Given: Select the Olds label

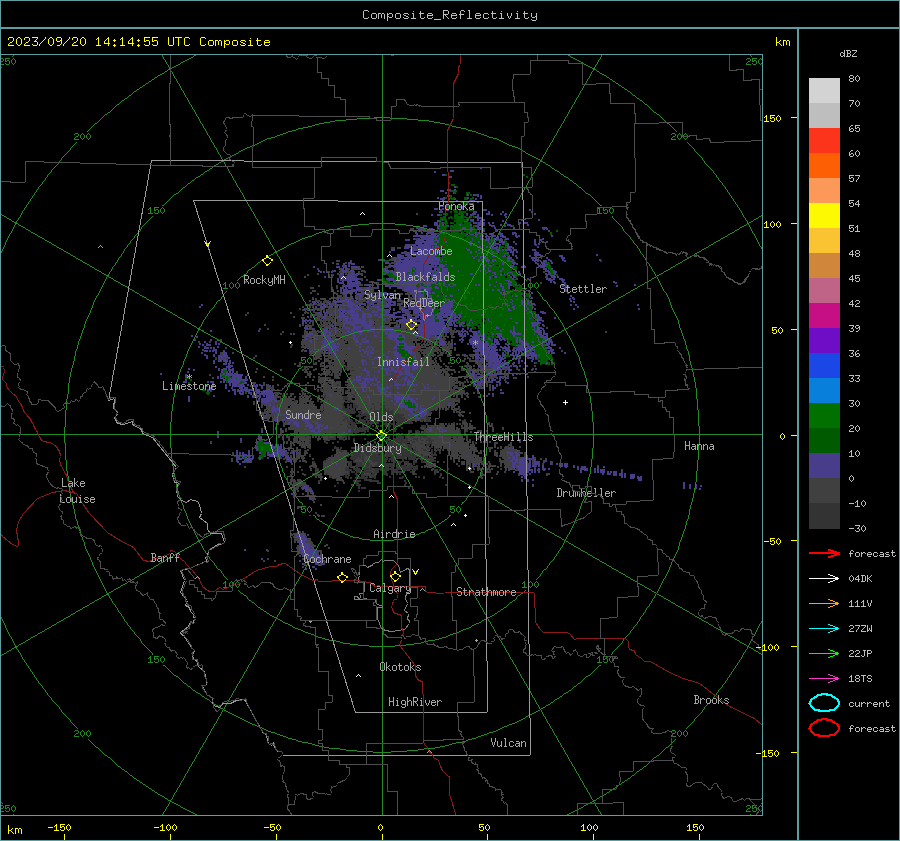Looking at the screenshot, I should (381, 417).
